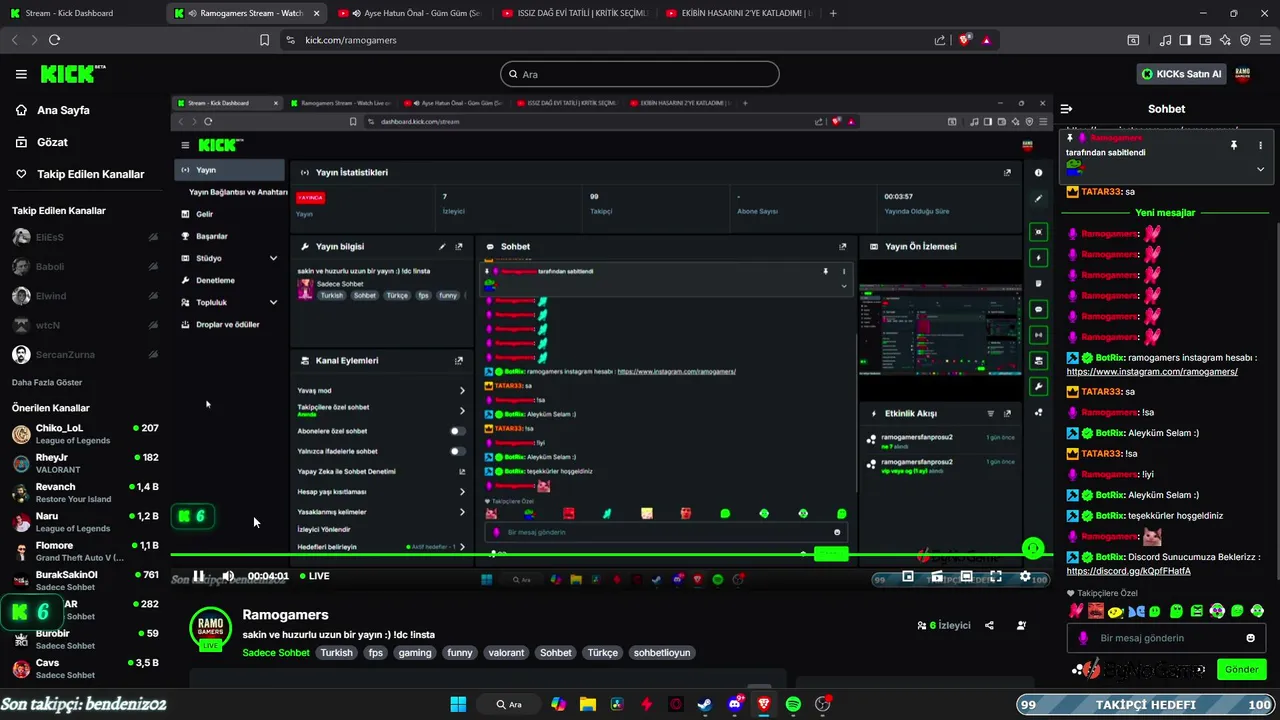Pause the live stream video
Screen dimensions: 1280x720
198,576
